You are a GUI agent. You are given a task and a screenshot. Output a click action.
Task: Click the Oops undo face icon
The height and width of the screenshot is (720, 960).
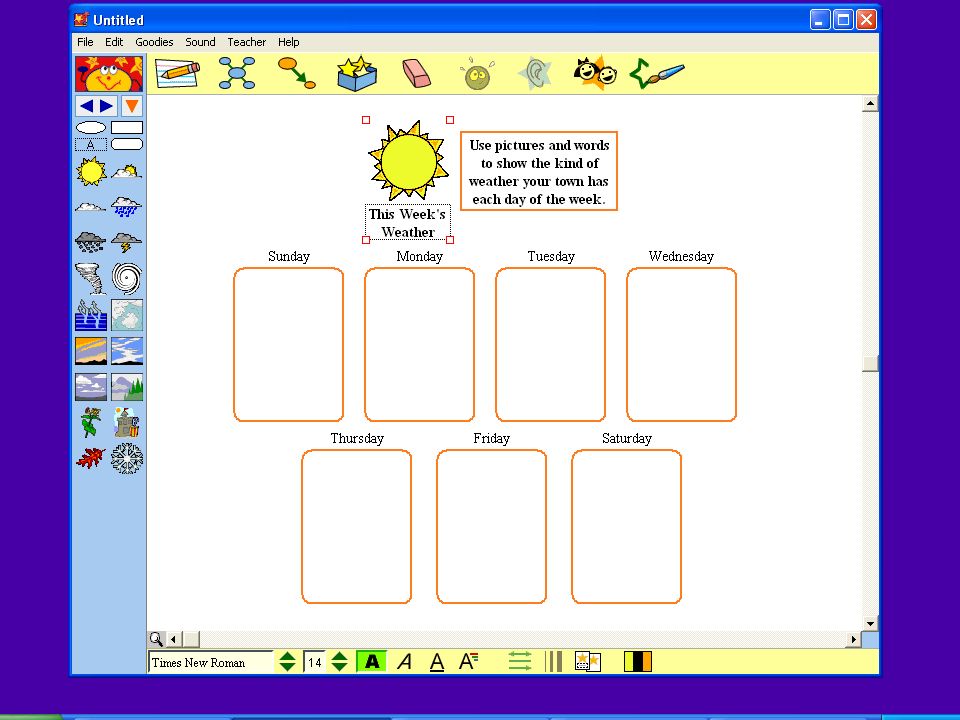pyautogui.click(x=478, y=74)
